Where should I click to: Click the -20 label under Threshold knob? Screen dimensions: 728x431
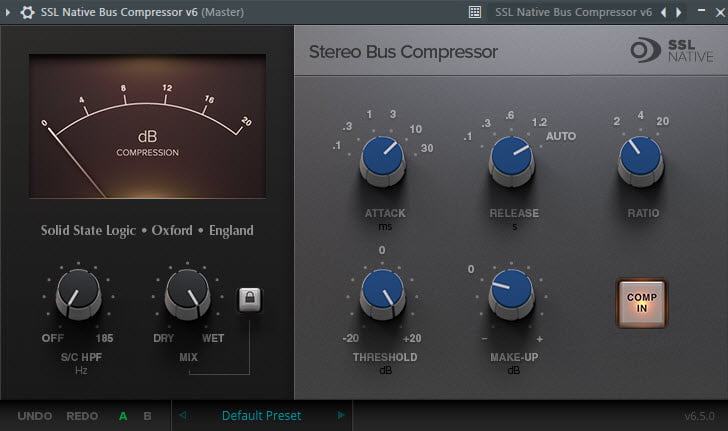pos(351,338)
